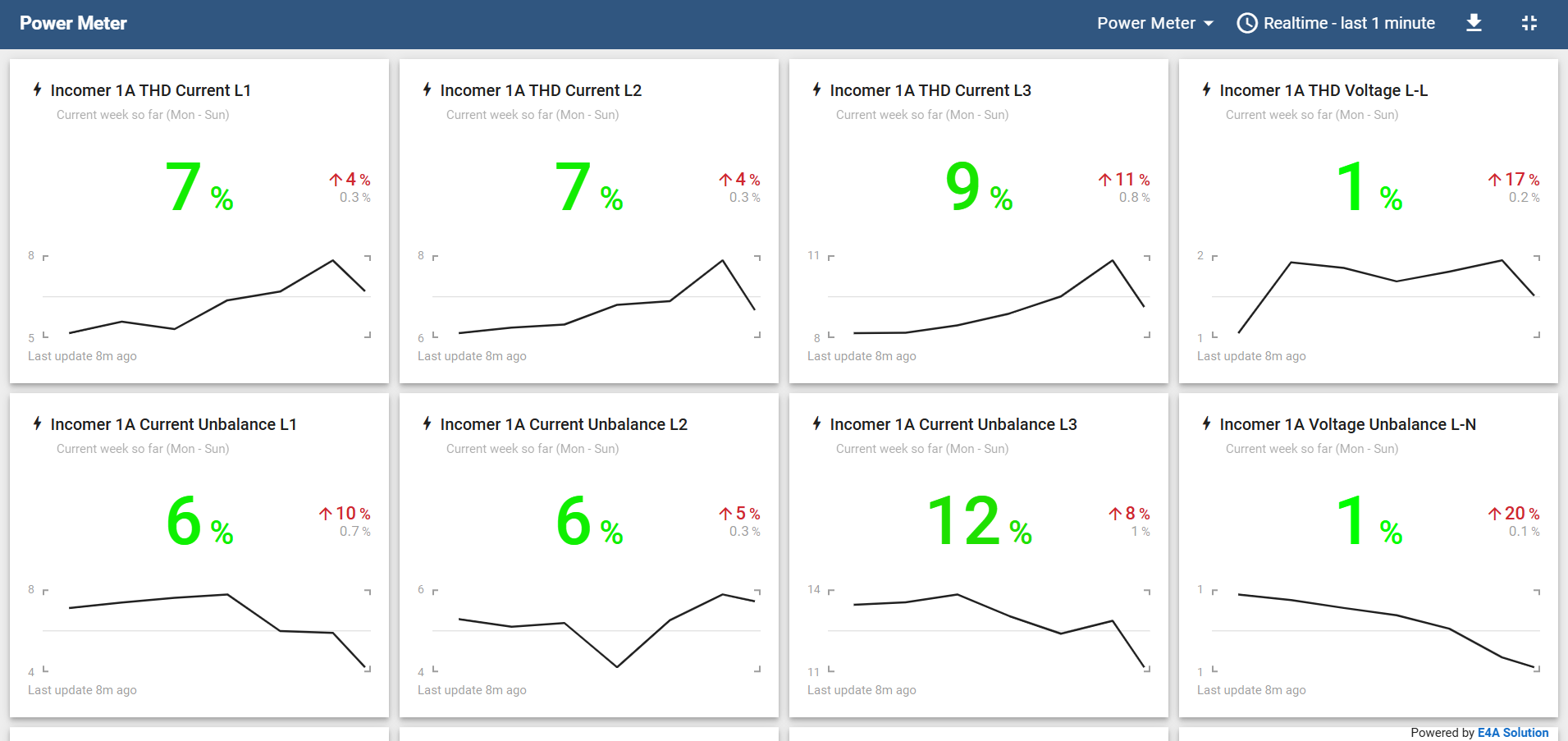This screenshot has width=1568, height=741.
Task: Click the clock icon for time window
Action: click(x=1246, y=23)
